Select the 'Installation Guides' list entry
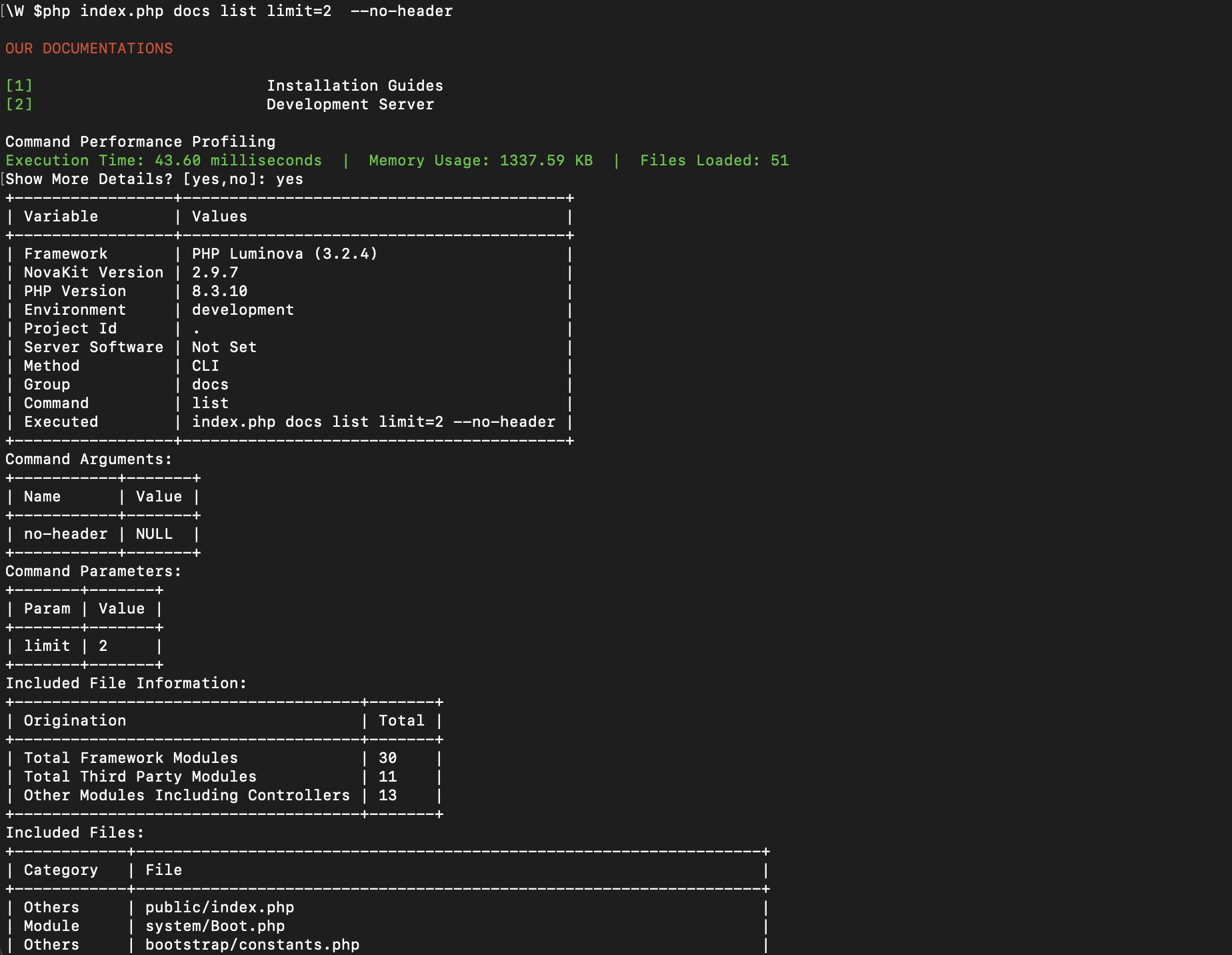The height and width of the screenshot is (955, 1232). click(355, 86)
